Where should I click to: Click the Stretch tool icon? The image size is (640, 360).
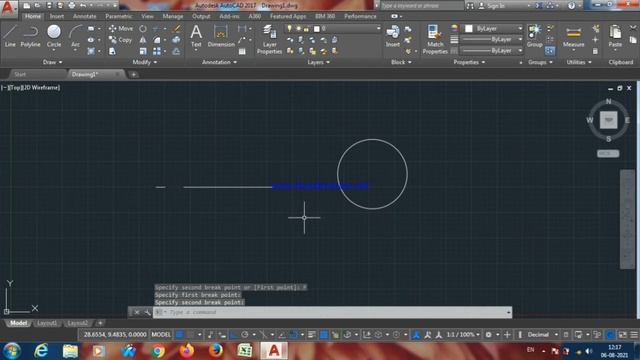112,51
